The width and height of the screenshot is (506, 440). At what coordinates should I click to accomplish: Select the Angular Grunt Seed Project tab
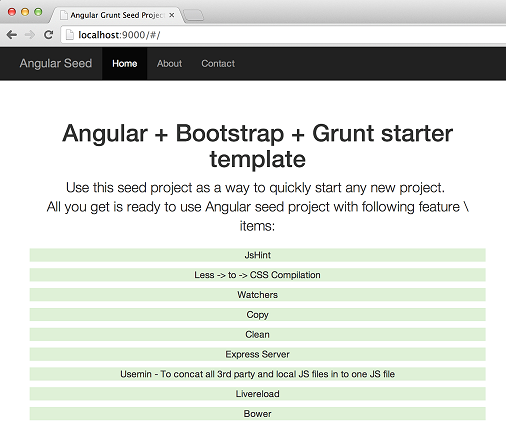[x=117, y=15]
